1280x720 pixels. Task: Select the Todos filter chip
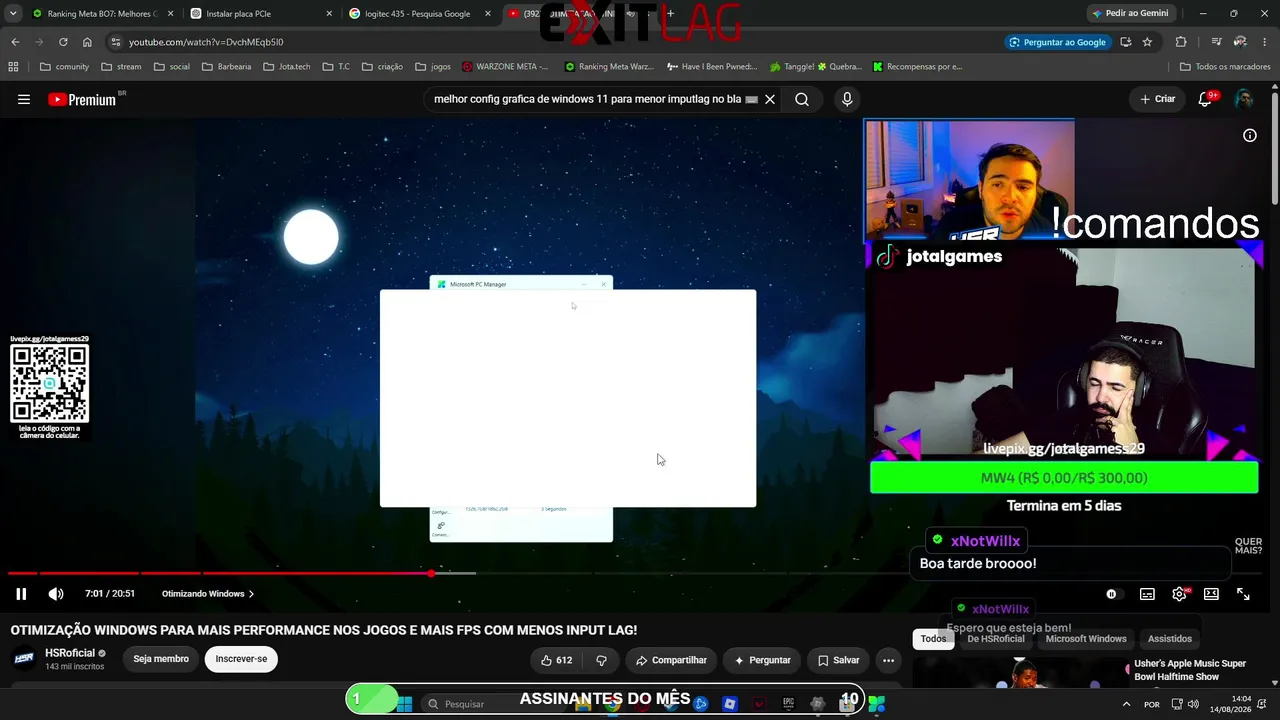coord(933,639)
